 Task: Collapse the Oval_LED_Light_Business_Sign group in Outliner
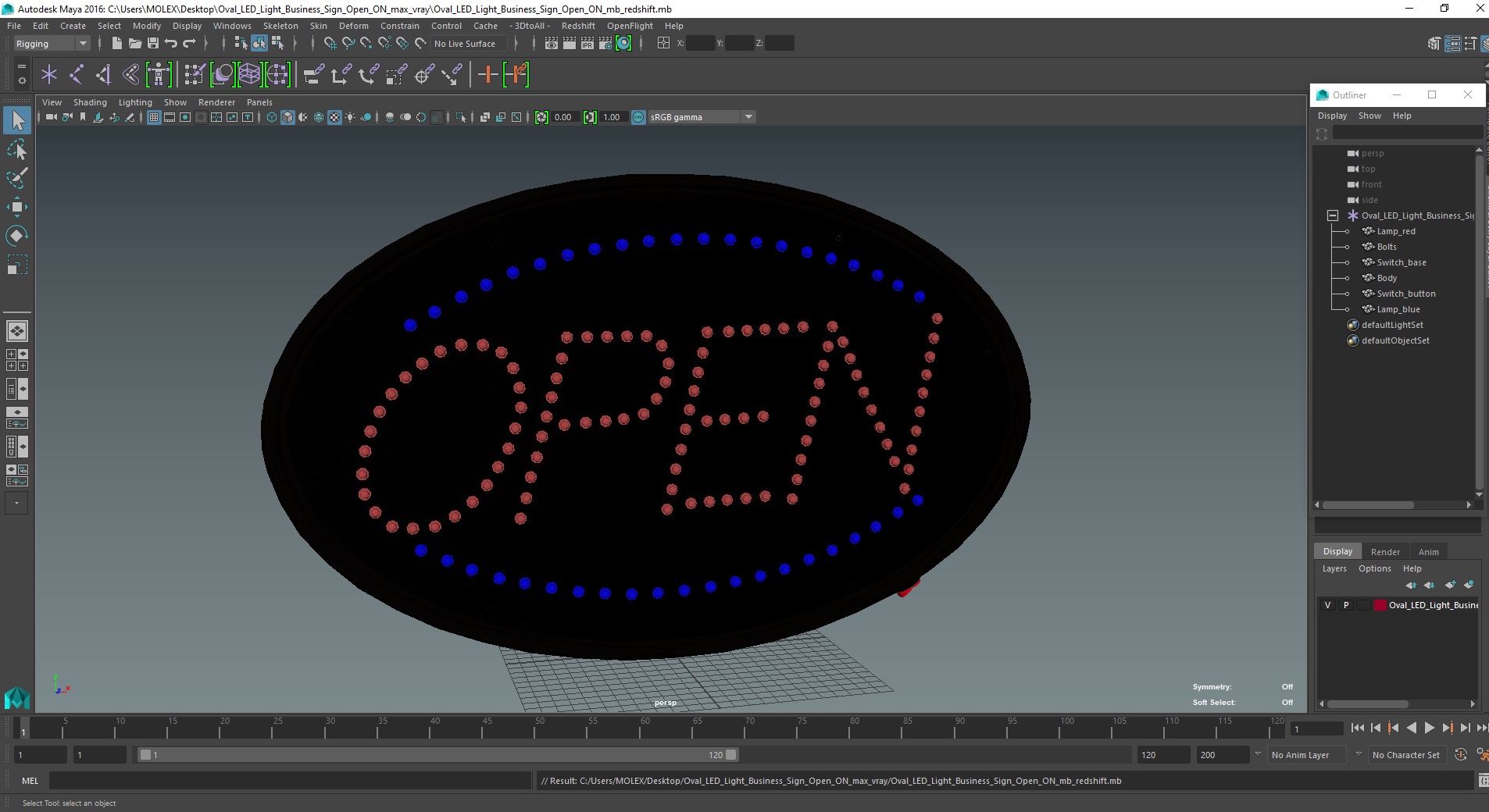(1333, 215)
